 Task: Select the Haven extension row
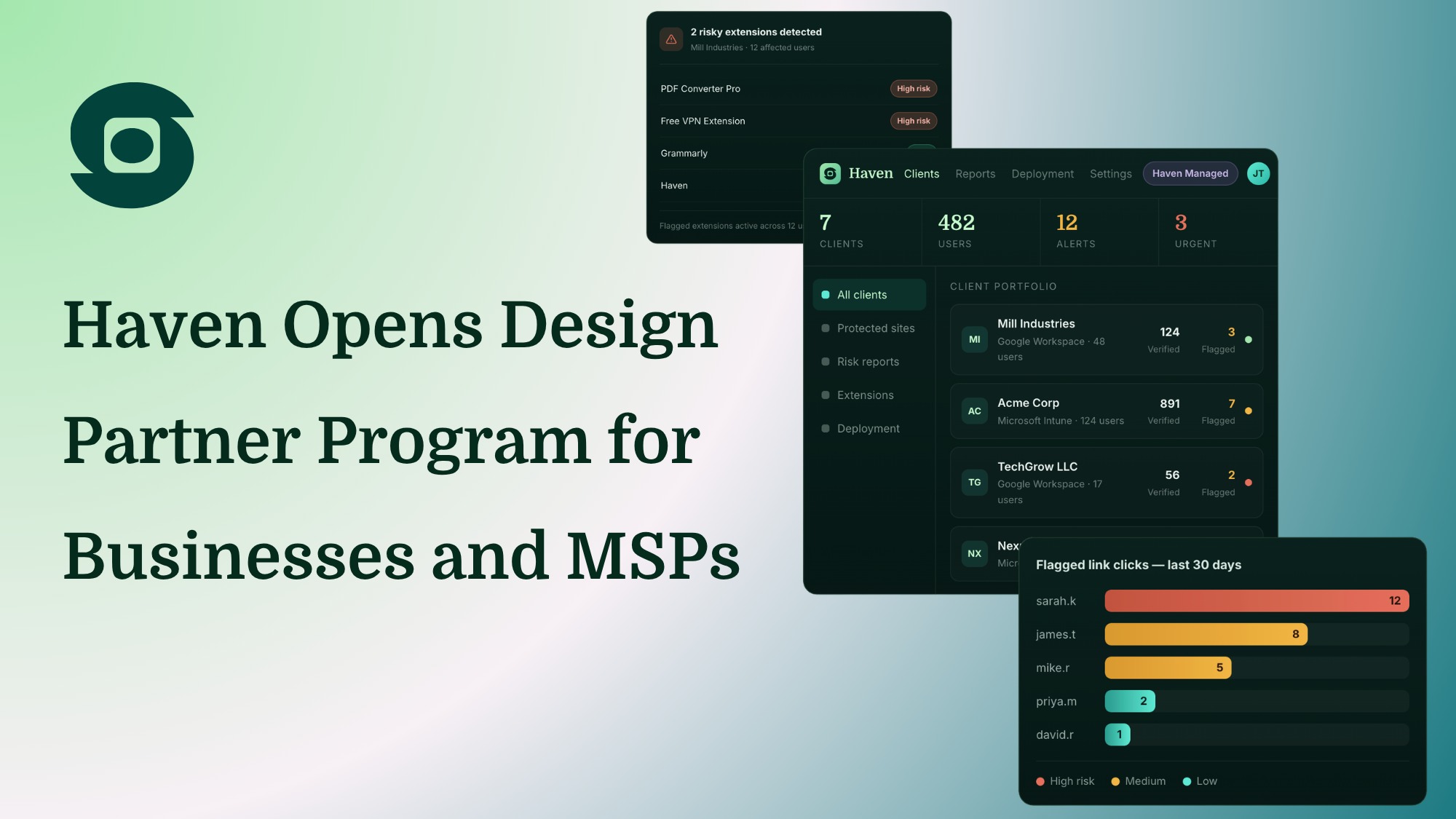(x=731, y=185)
